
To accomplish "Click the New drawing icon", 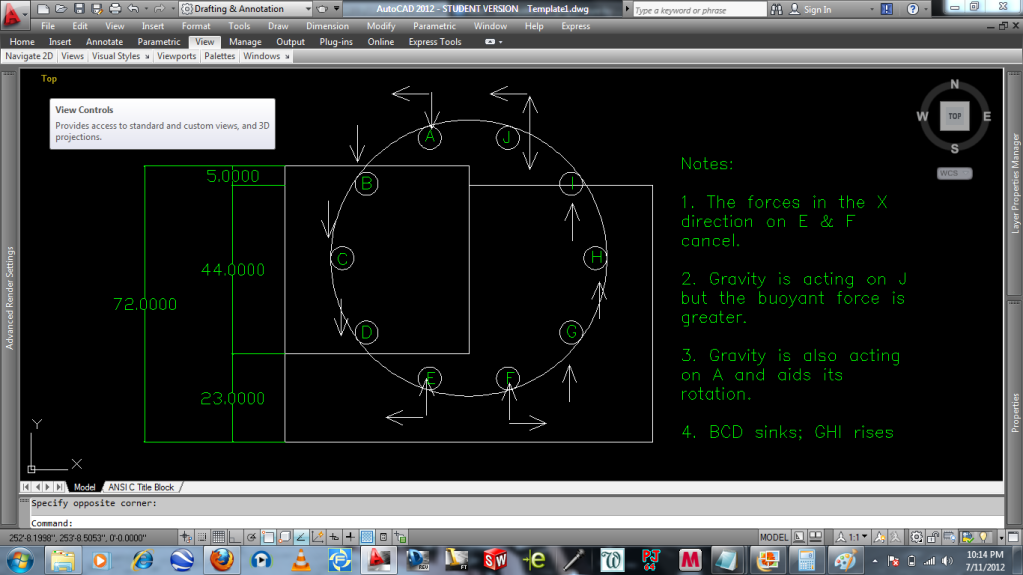I will tap(43, 8).
